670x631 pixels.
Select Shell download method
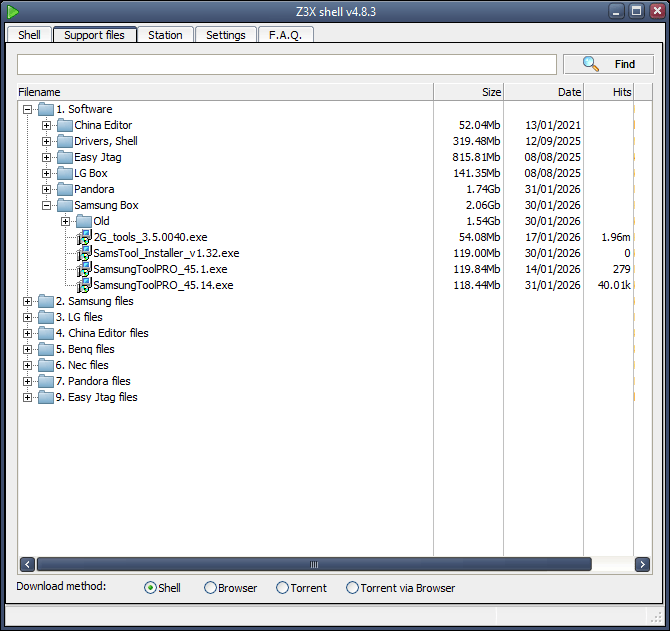(x=150, y=588)
